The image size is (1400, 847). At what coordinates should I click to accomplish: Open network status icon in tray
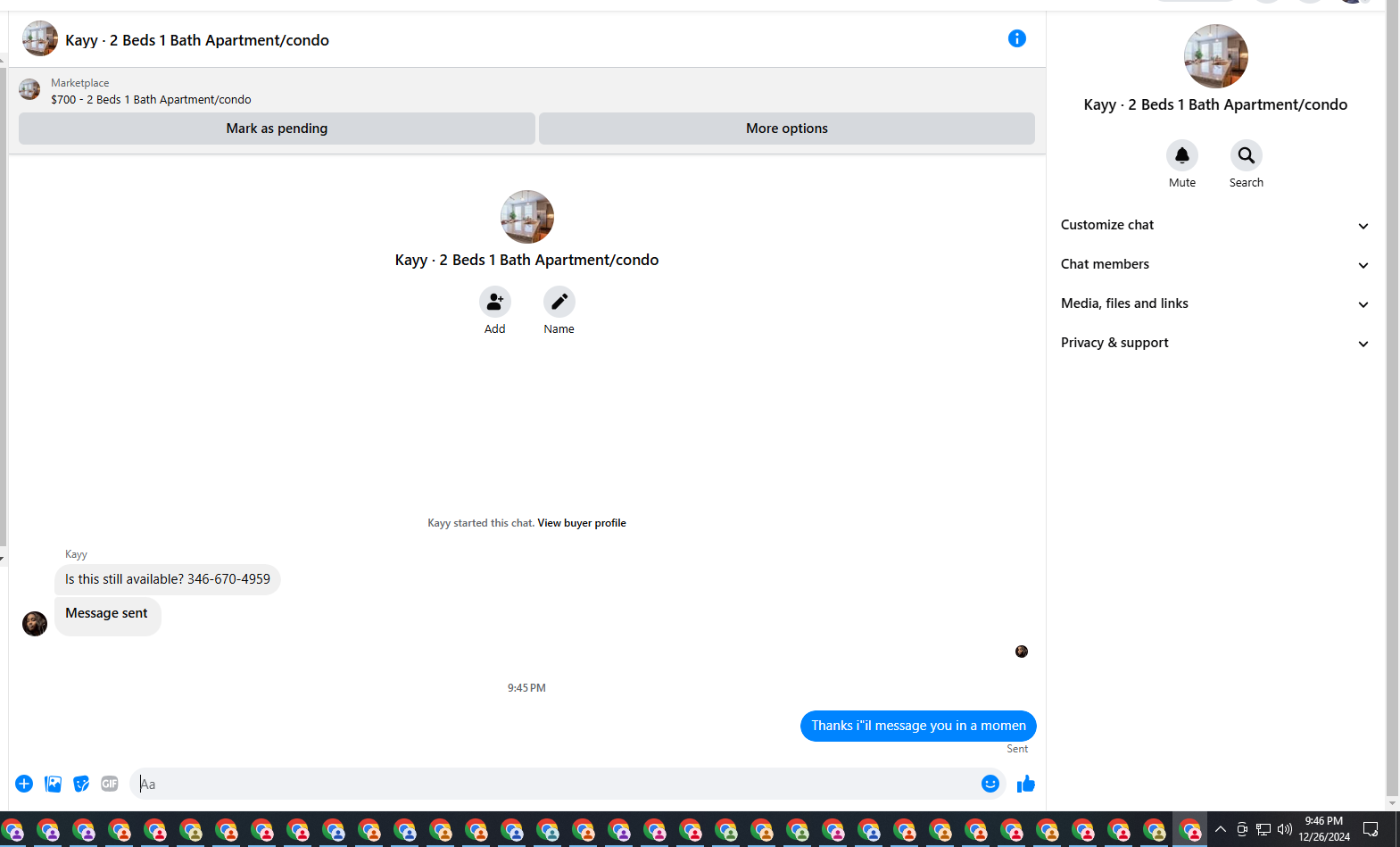pyautogui.click(x=1263, y=829)
